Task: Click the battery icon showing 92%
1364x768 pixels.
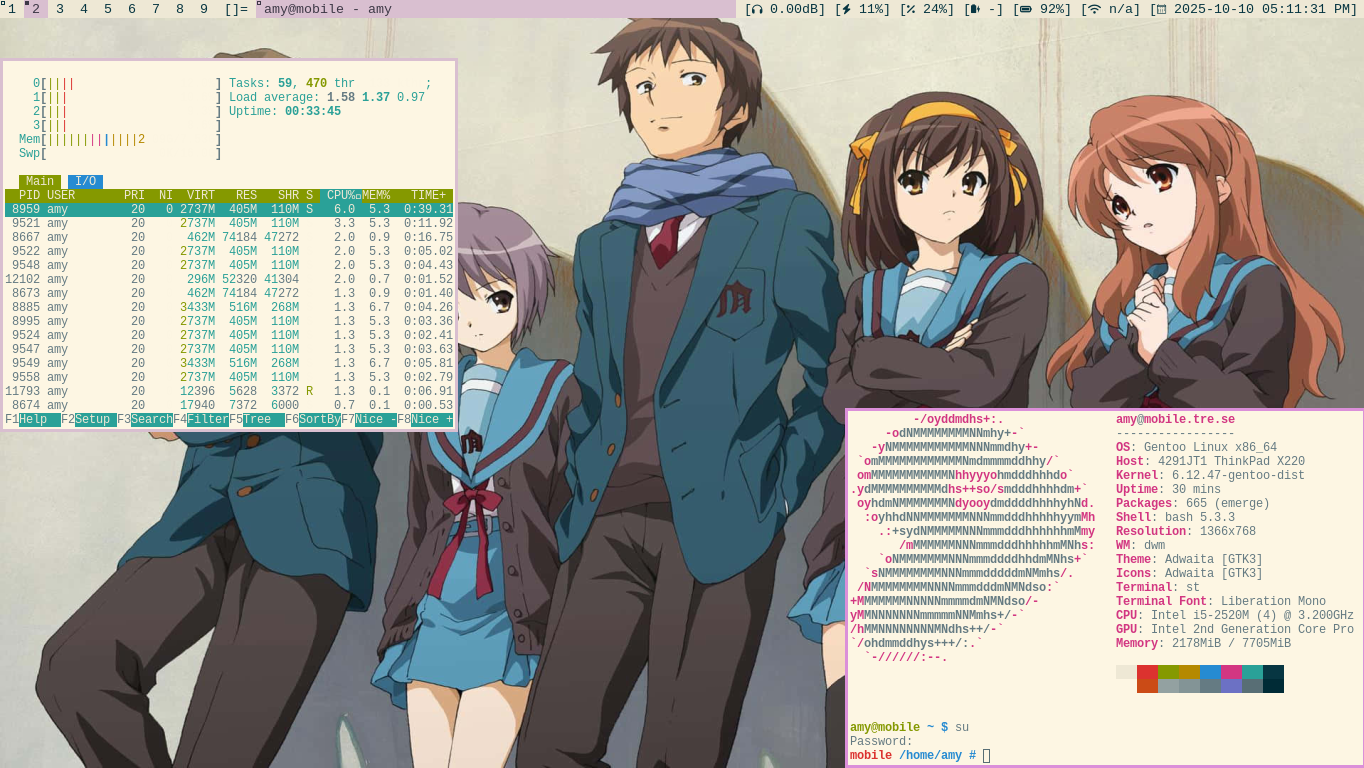Action: pyautogui.click(x=1025, y=9)
